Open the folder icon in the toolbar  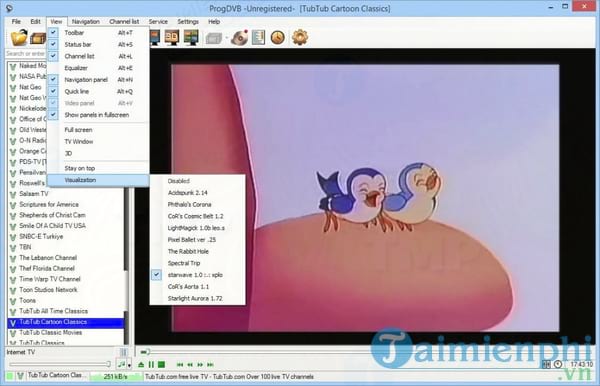19,37
